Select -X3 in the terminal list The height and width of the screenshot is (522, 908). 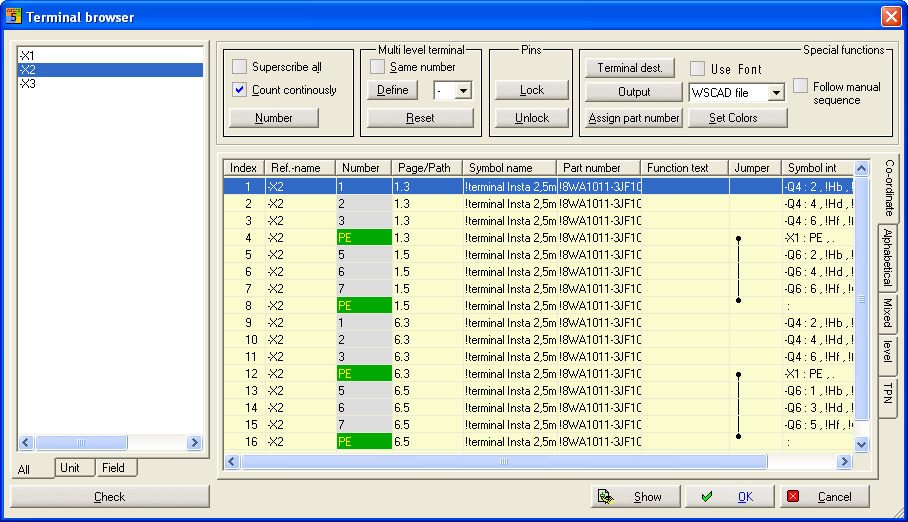coord(110,83)
